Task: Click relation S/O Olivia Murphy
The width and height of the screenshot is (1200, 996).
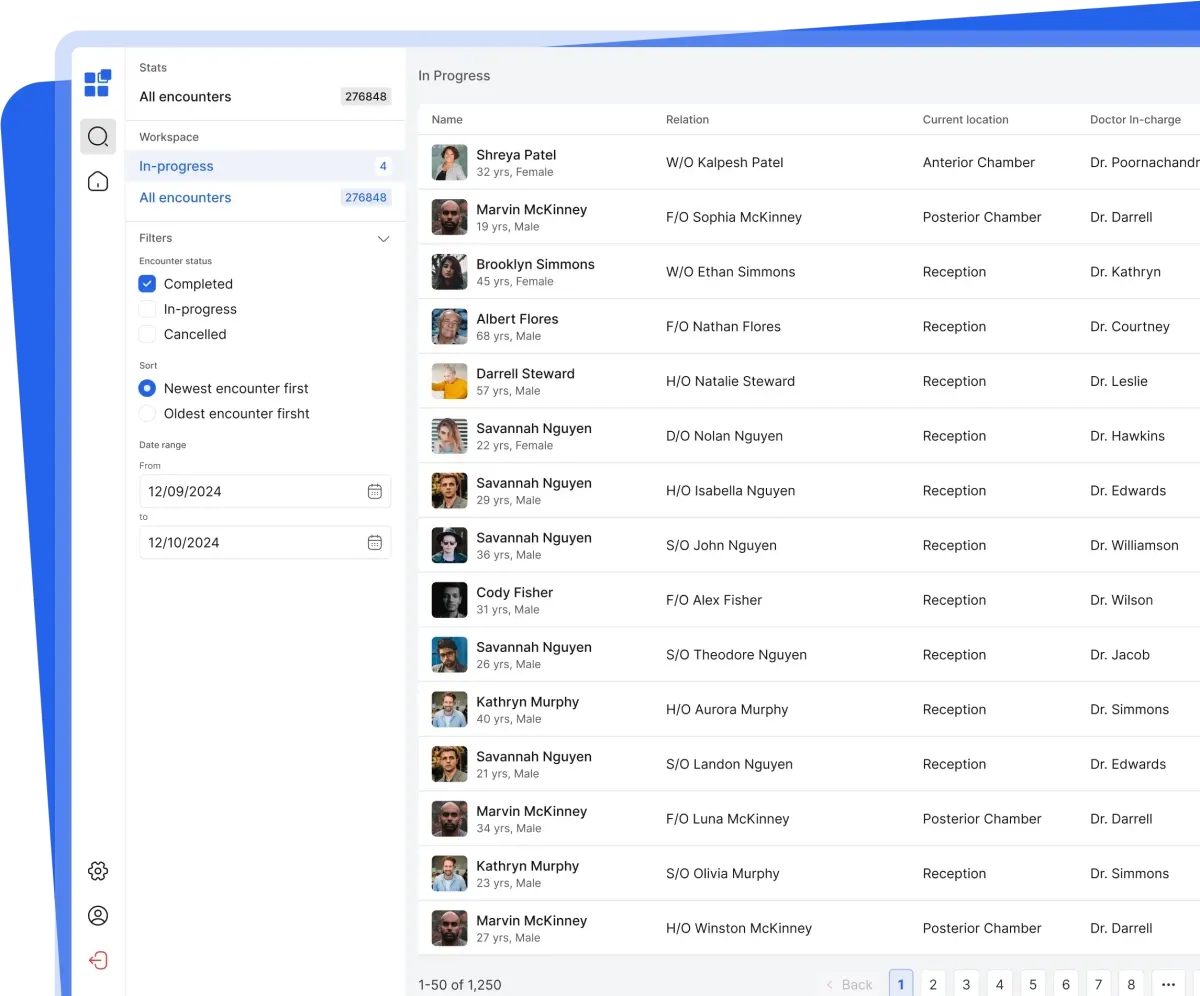Action: click(723, 874)
